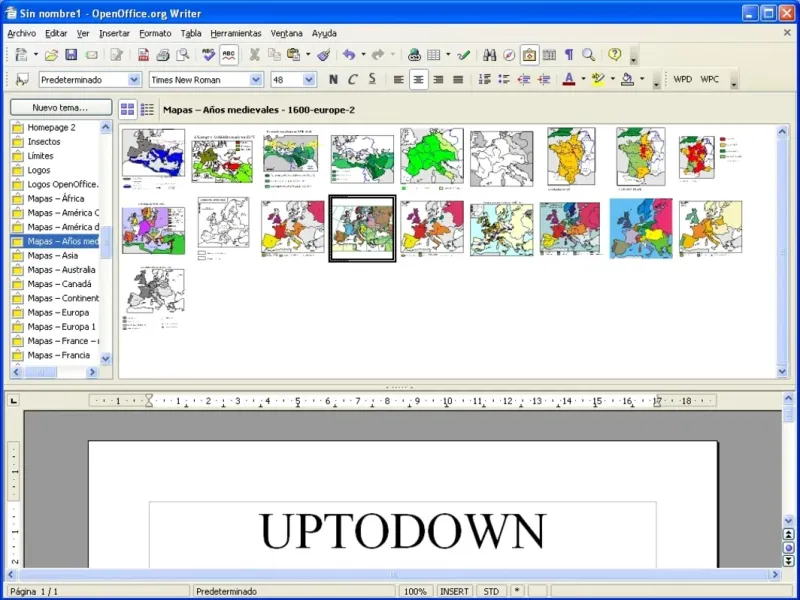Open the paragraph style Predeterminado dropdown
This screenshot has width=800, height=600.
click(x=134, y=80)
